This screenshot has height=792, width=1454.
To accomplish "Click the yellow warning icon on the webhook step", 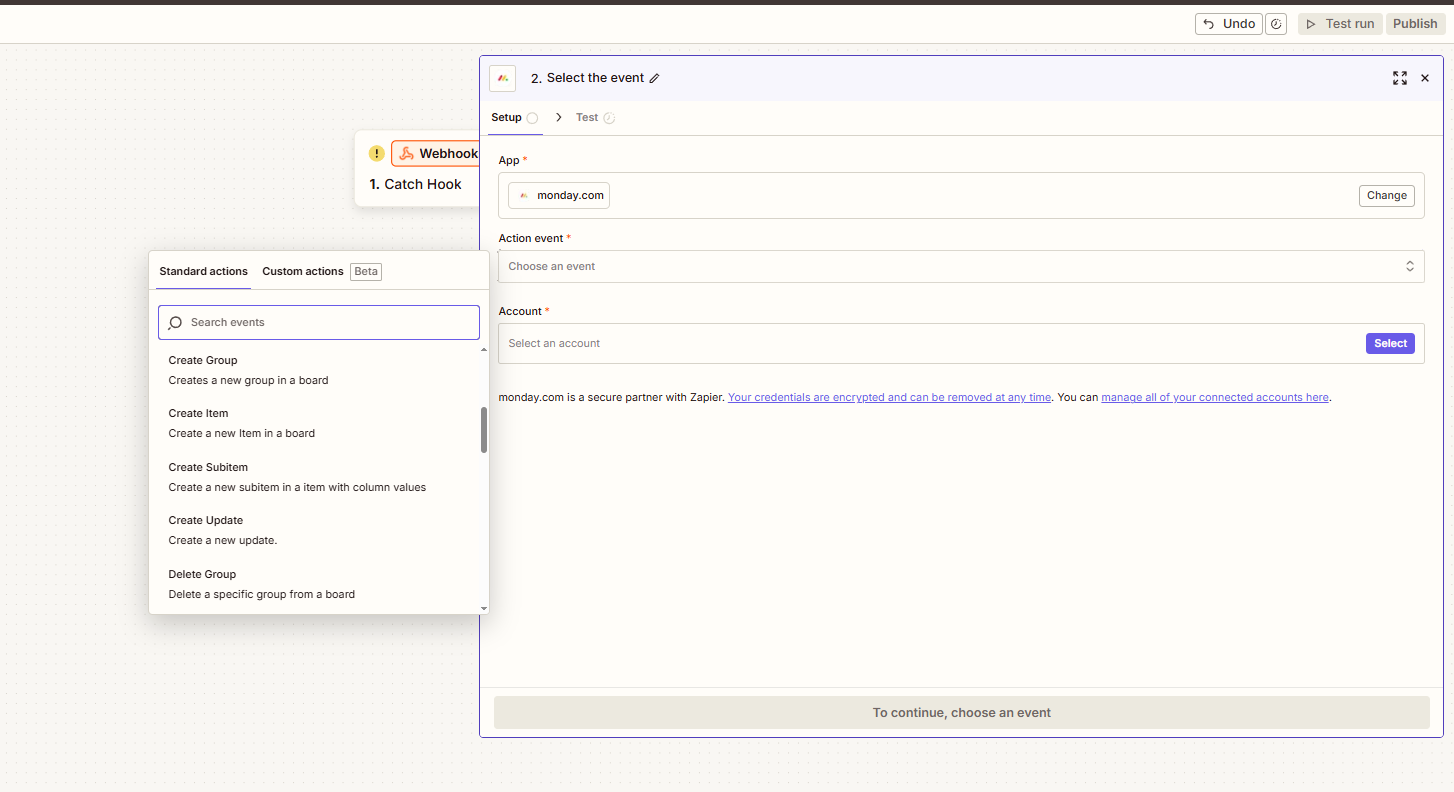I will coord(376,153).
